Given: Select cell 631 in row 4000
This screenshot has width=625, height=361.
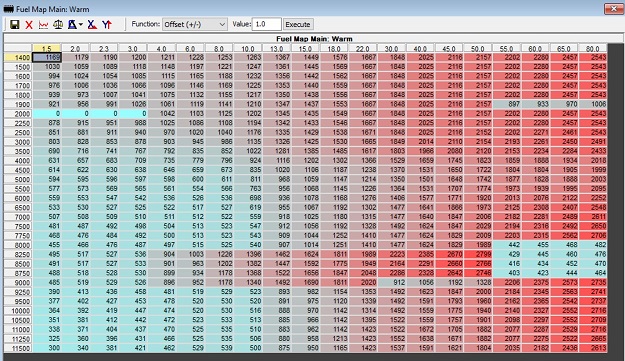Looking at the screenshot, I should pyautogui.click(x=47, y=160).
